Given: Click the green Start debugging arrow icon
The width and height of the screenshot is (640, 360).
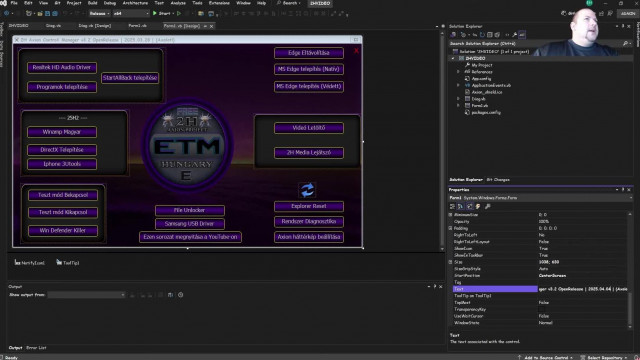Looking at the screenshot, I should (x=155, y=13).
